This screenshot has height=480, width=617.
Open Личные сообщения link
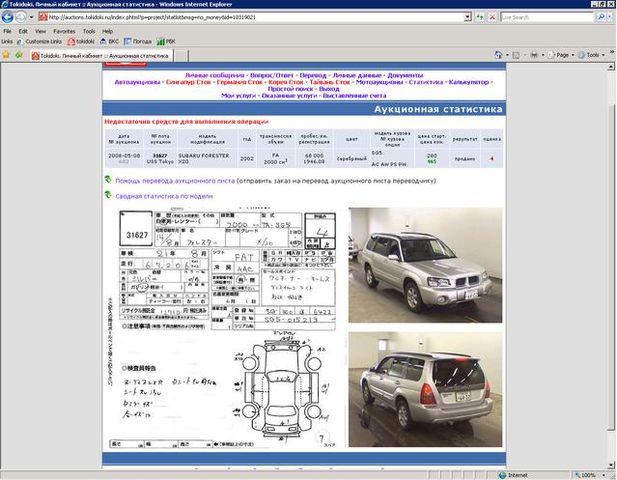tap(214, 75)
